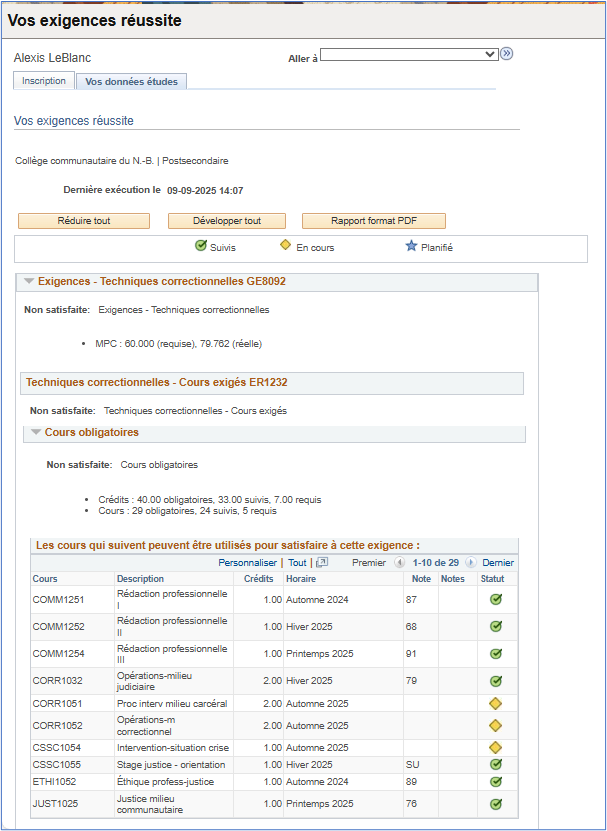Click the green status check for JUST1025
The width and height of the screenshot is (607, 831).
coord(495,804)
